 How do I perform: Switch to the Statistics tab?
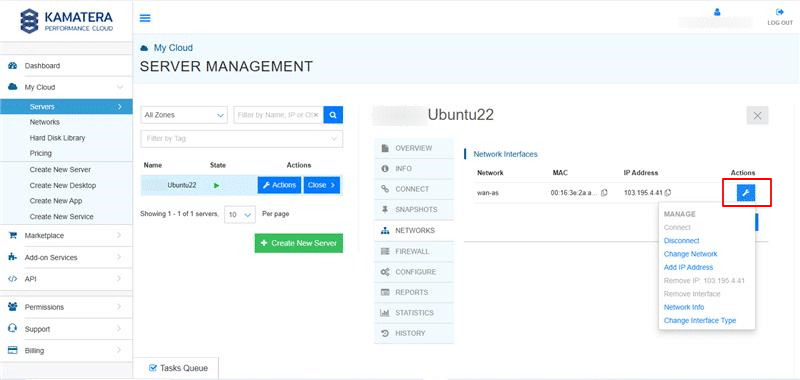tap(413, 313)
